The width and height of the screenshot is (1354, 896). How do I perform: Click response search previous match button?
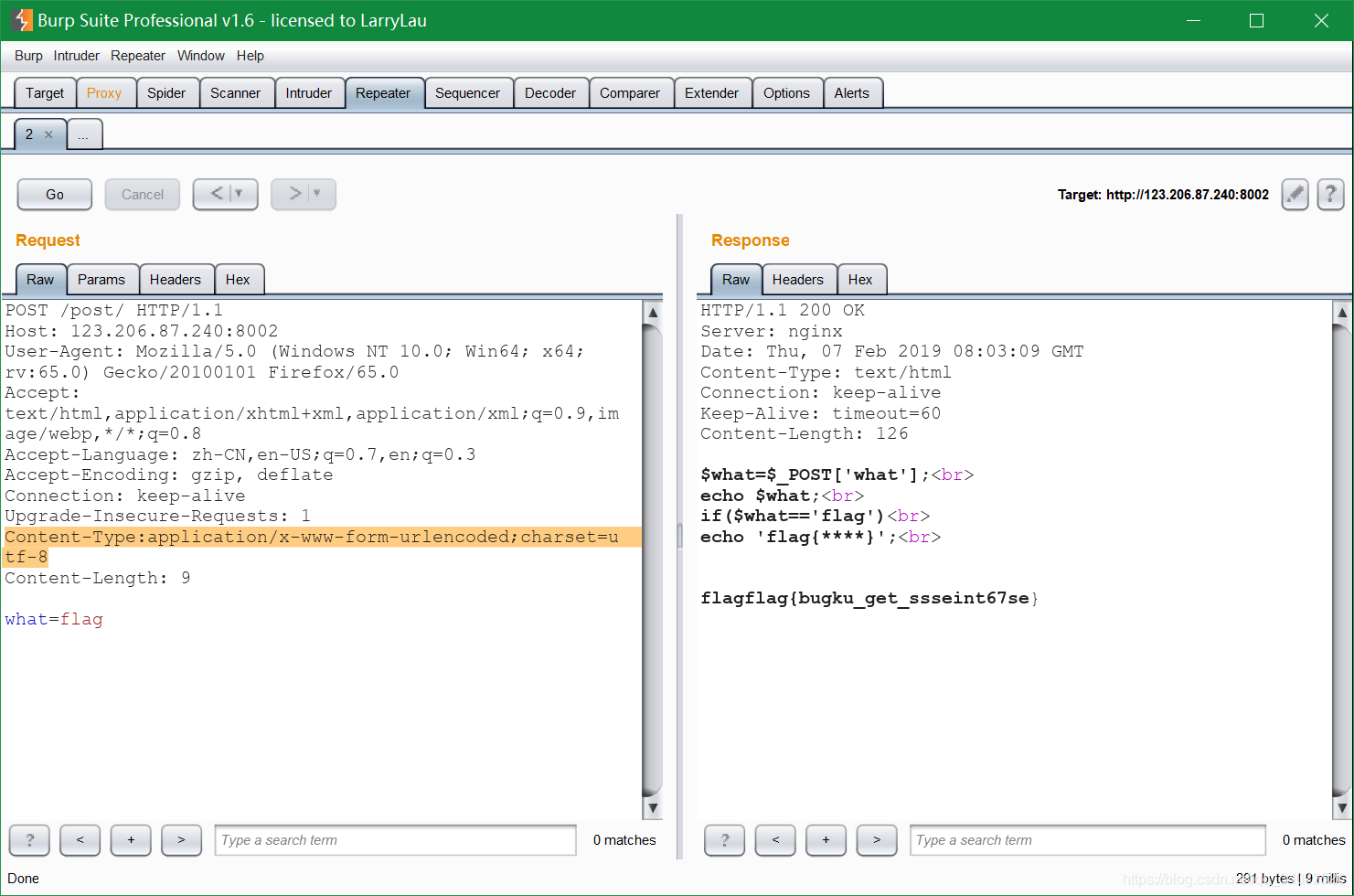775,839
